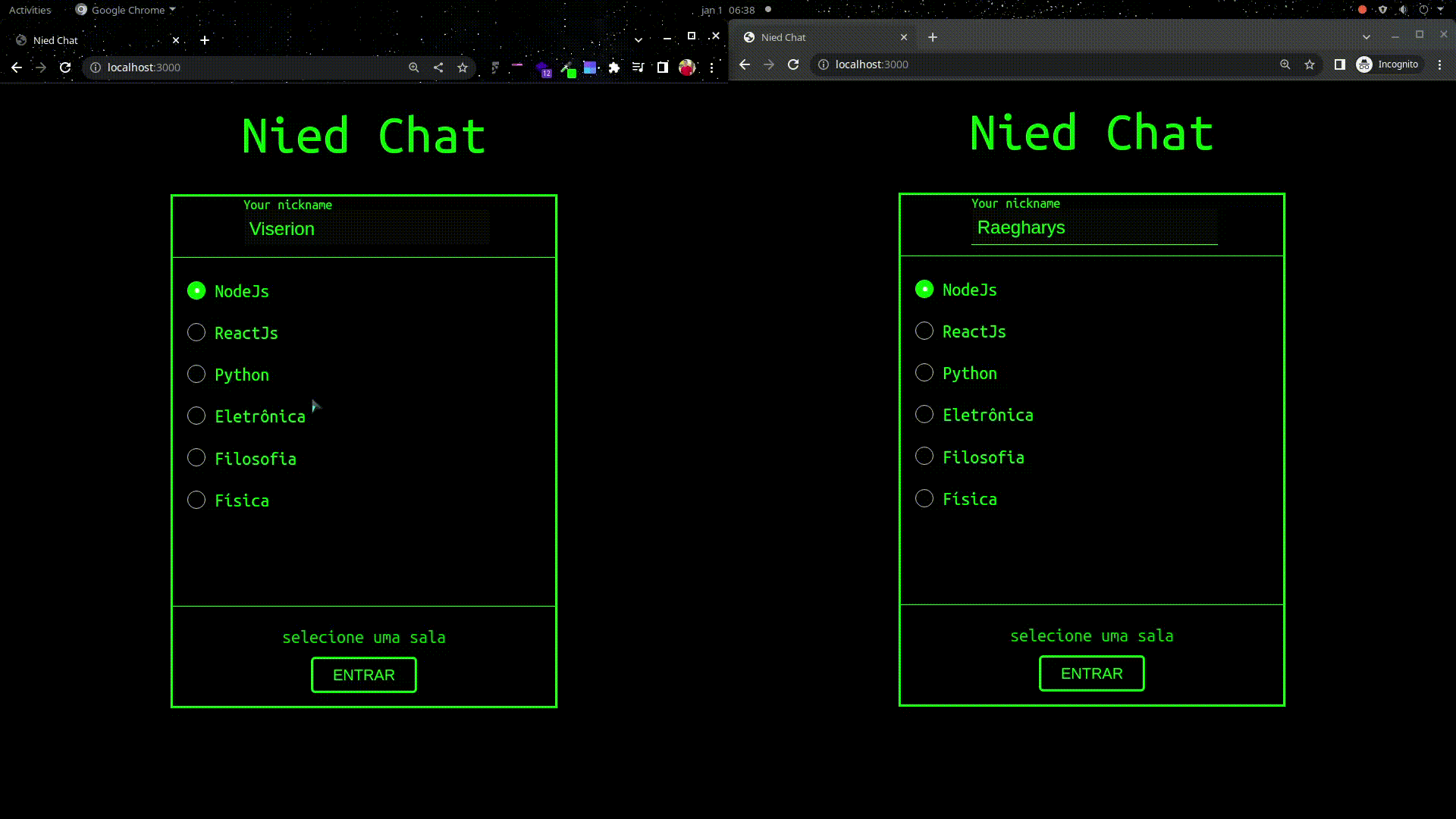1456x819 pixels.
Task: Reload the Incognito window page
Action: click(x=793, y=64)
